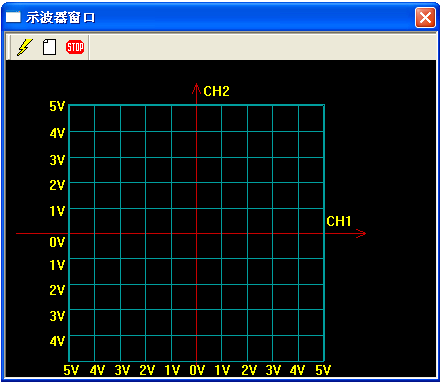The image size is (440, 382).
Task: Click the lightning bolt start icon
Action: tap(25, 47)
